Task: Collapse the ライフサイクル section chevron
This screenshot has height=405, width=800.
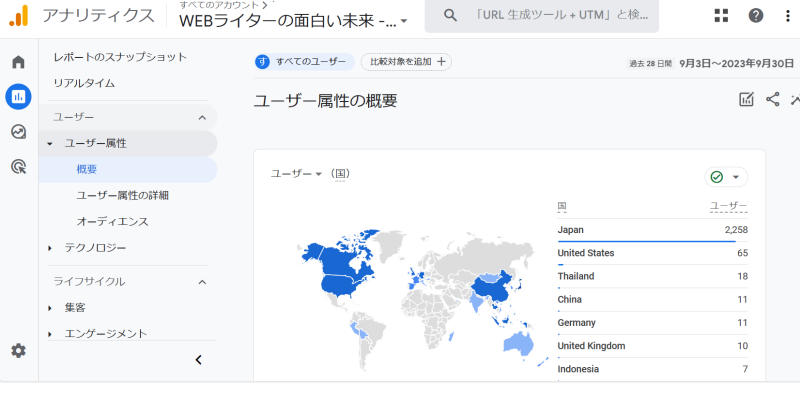Action: [x=202, y=282]
